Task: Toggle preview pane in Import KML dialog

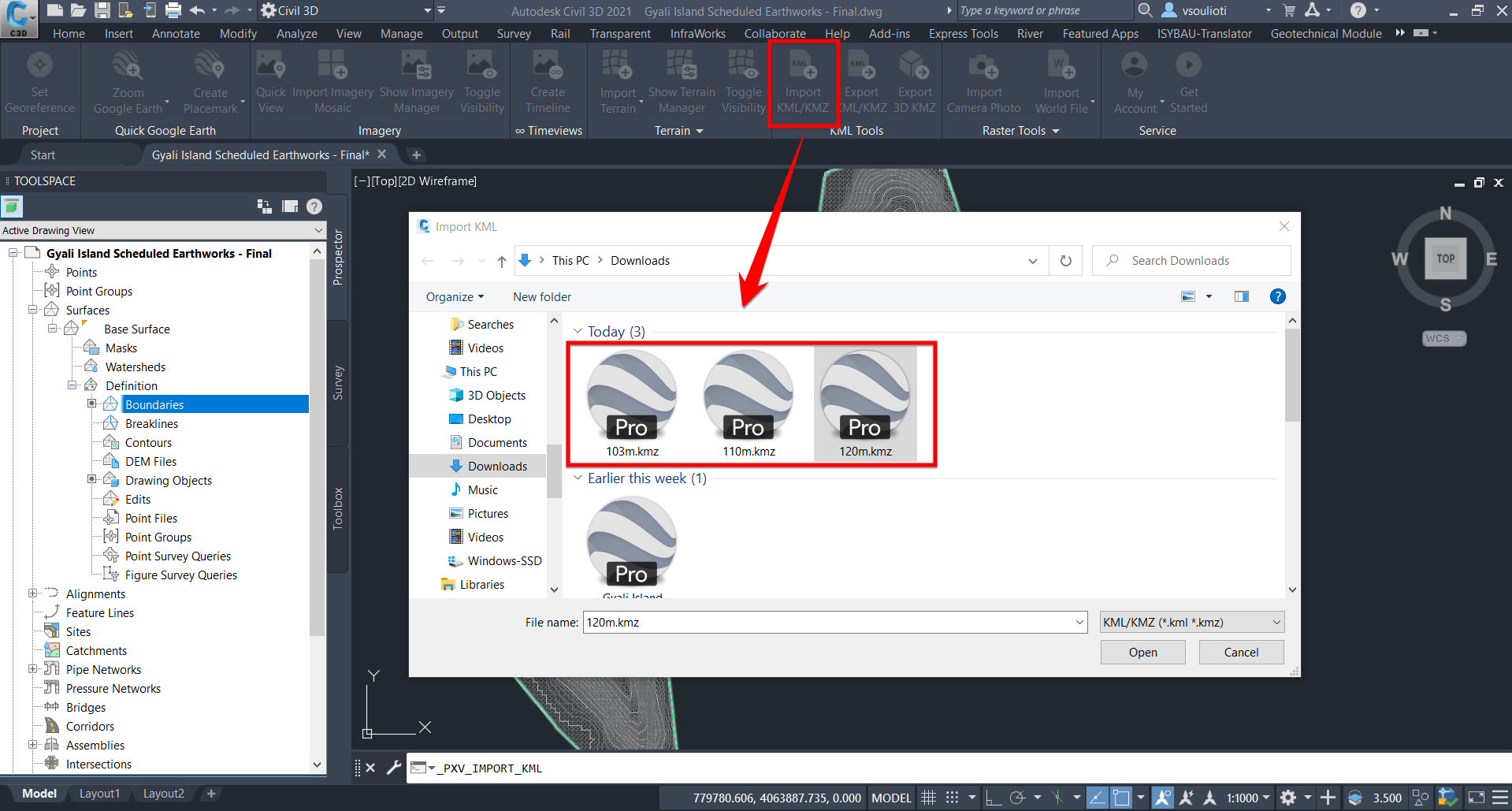Action: pos(1242,296)
